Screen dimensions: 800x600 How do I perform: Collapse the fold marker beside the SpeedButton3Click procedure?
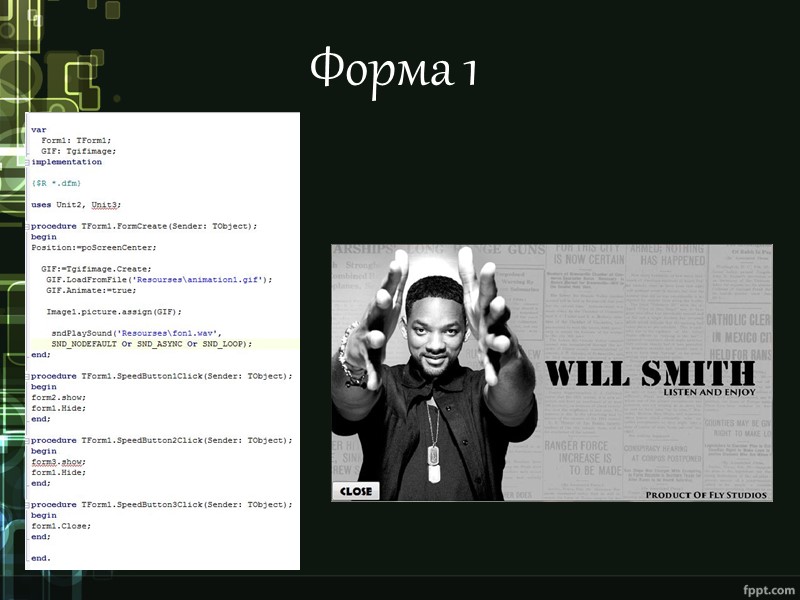[27, 505]
